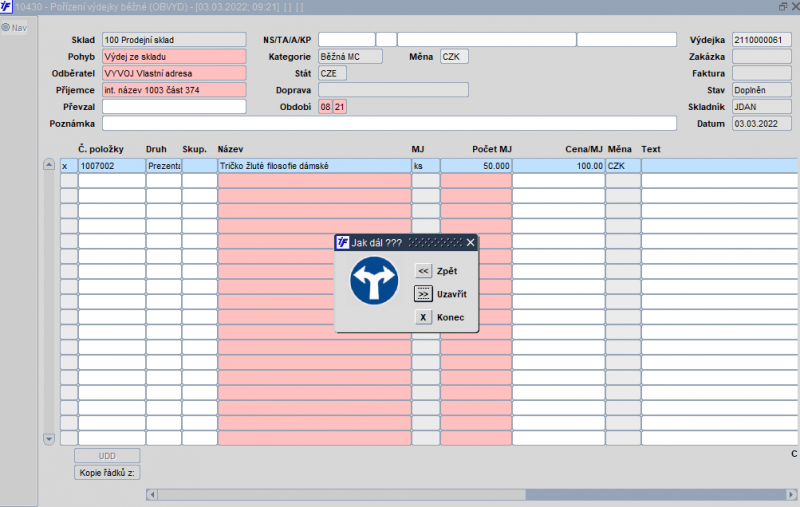Screen dimensions: 800x507
Task: Click the Text column header
Action: click(x=651, y=149)
